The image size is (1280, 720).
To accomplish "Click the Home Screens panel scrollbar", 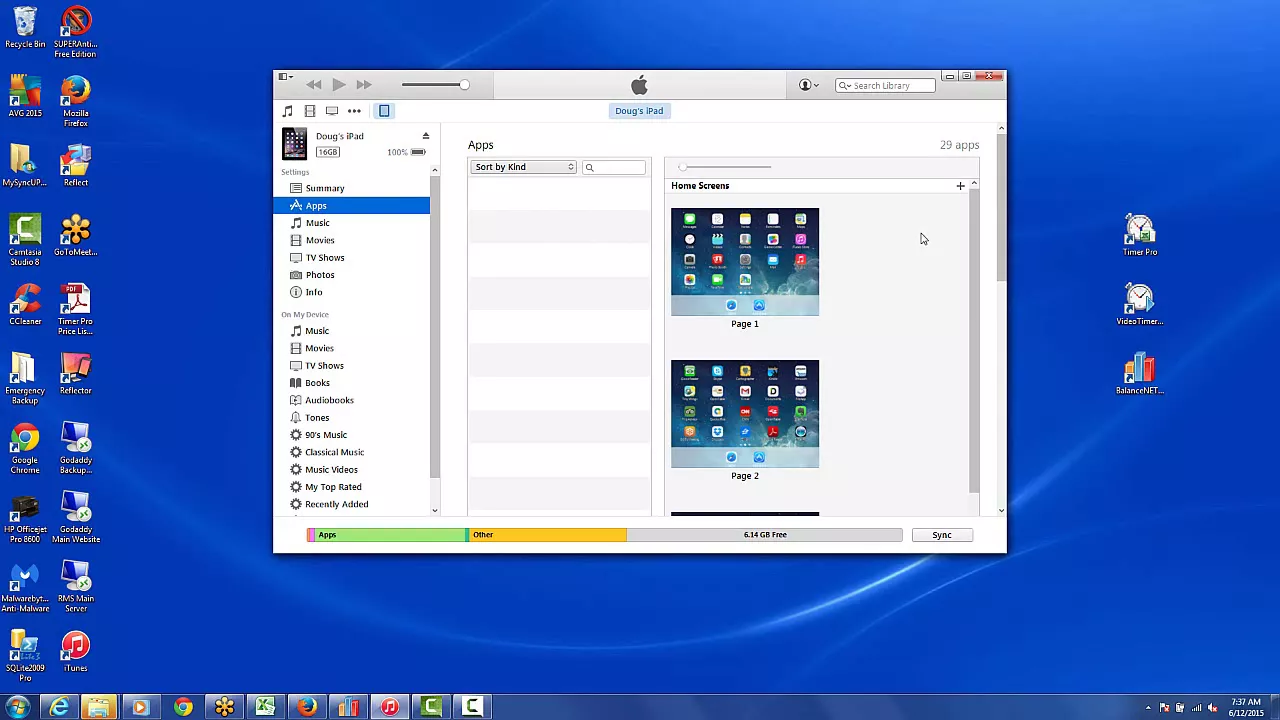I will pyautogui.click(x=974, y=340).
